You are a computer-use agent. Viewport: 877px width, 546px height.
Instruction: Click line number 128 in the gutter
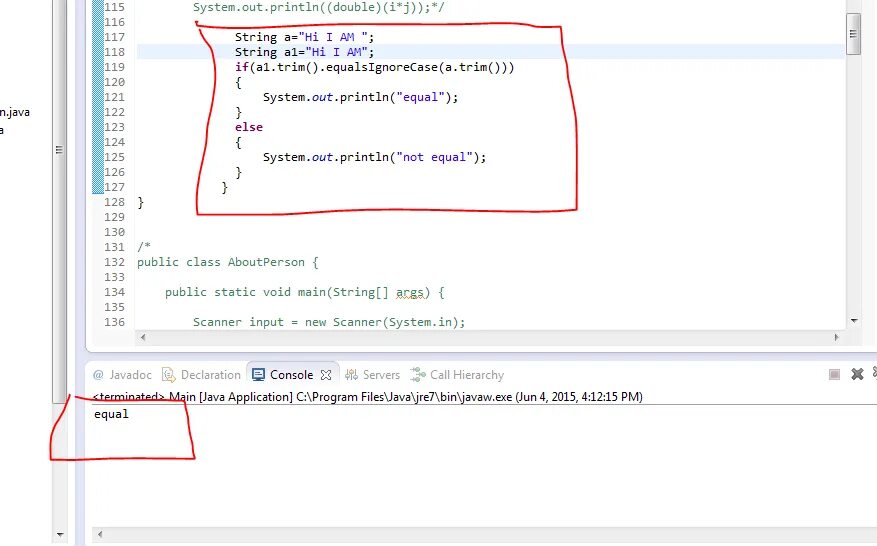click(115, 202)
